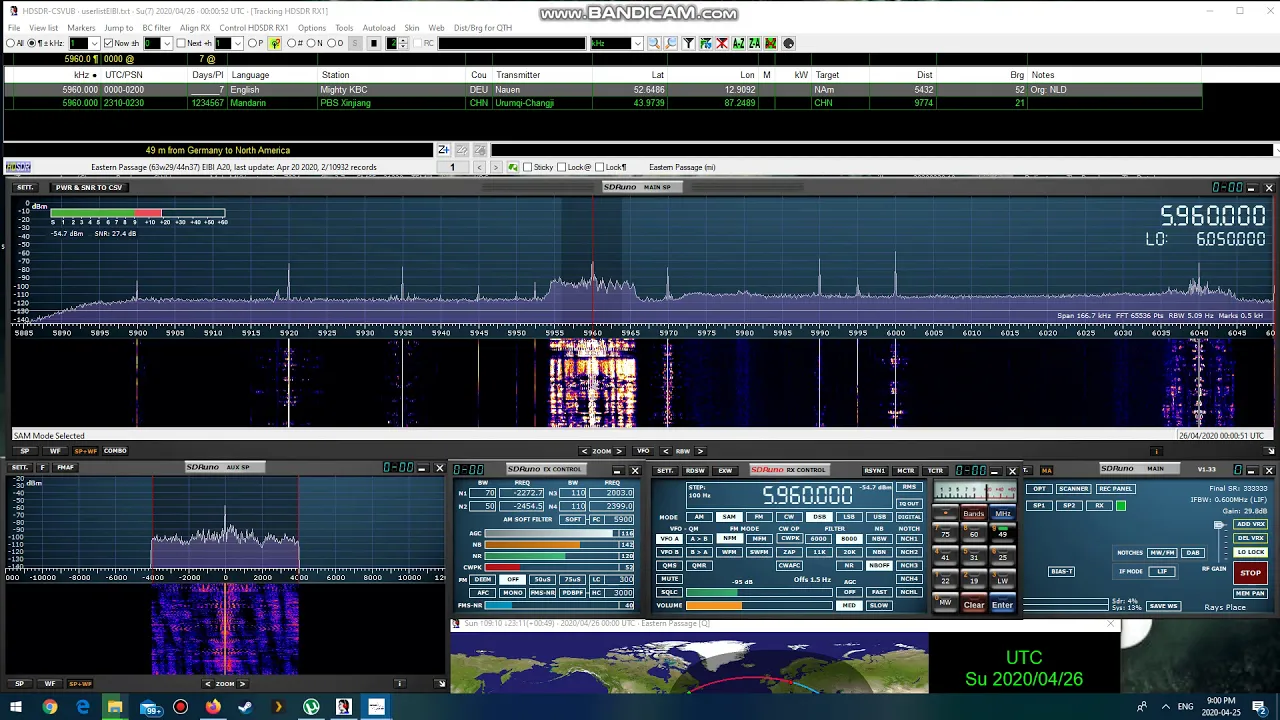Click the yellow-green antenna icon next to P
Screen dimensions: 1280x720
point(275,44)
